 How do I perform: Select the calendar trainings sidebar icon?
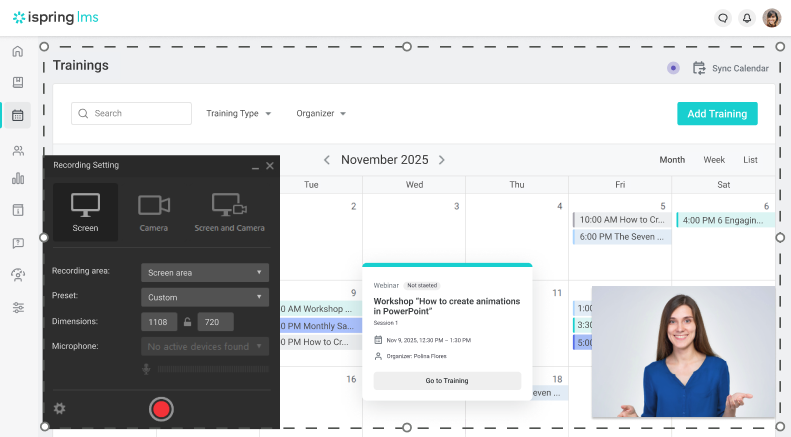(18, 115)
